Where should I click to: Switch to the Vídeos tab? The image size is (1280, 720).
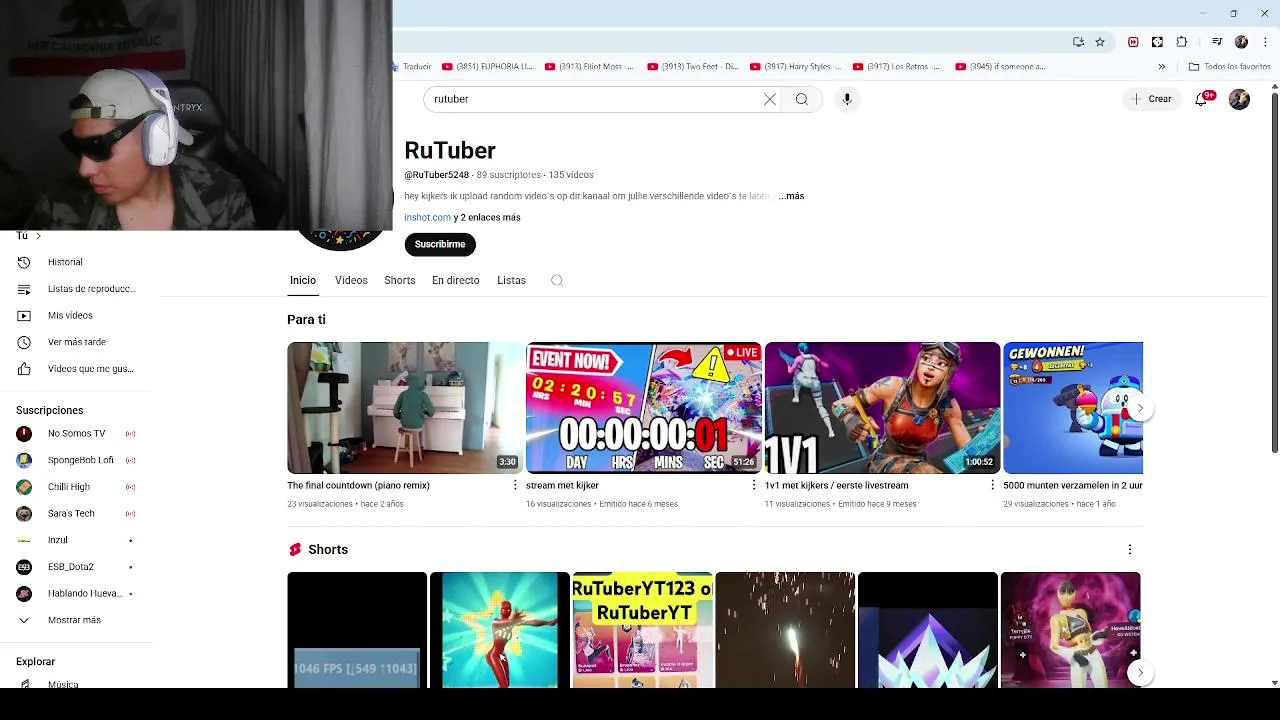(351, 281)
